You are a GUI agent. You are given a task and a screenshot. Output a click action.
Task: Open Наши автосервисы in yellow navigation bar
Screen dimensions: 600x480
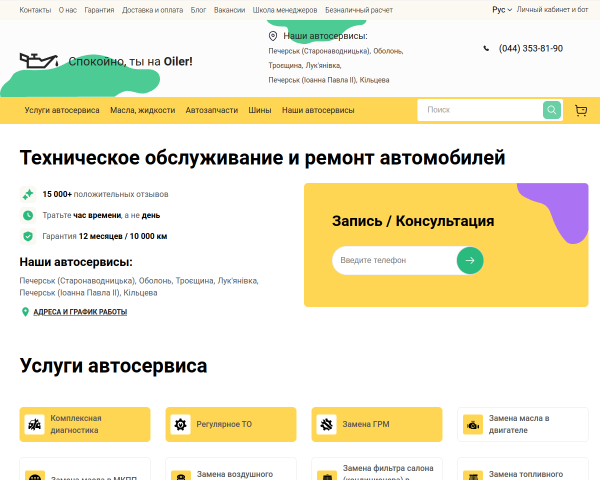click(318, 110)
